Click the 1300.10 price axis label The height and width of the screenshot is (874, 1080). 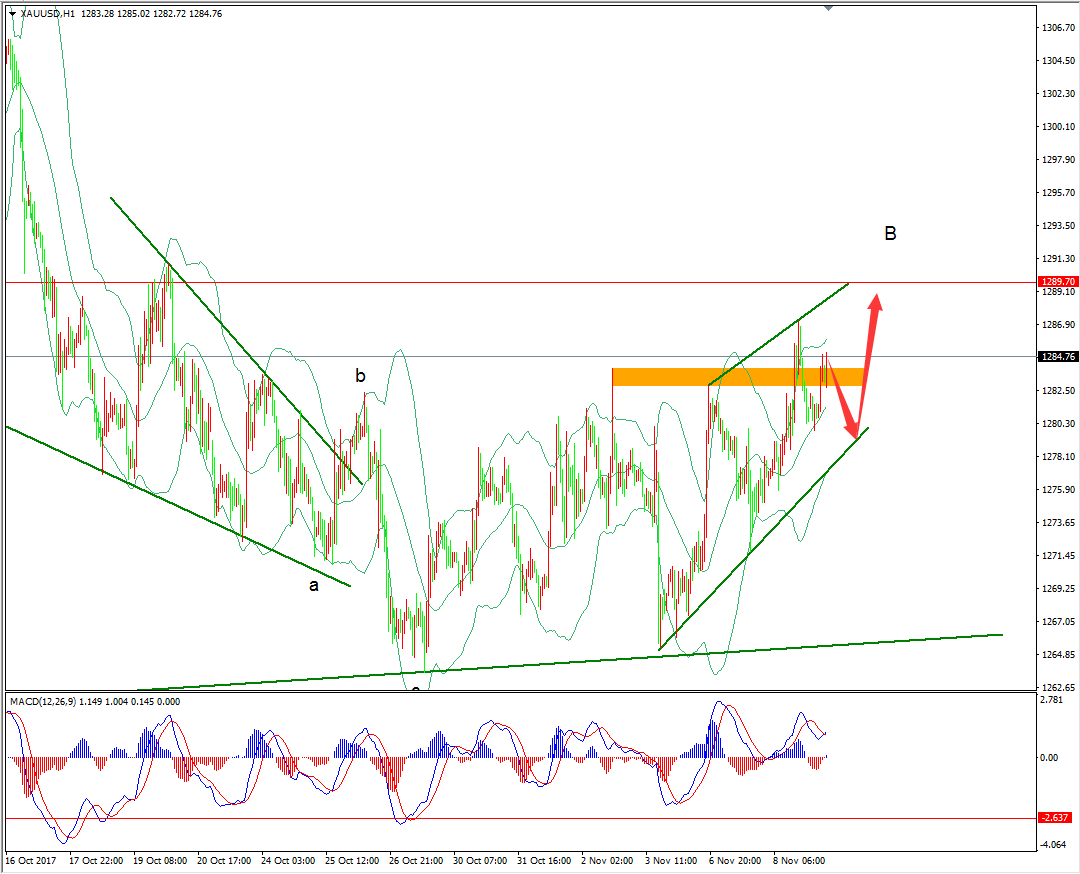tap(1059, 127)
